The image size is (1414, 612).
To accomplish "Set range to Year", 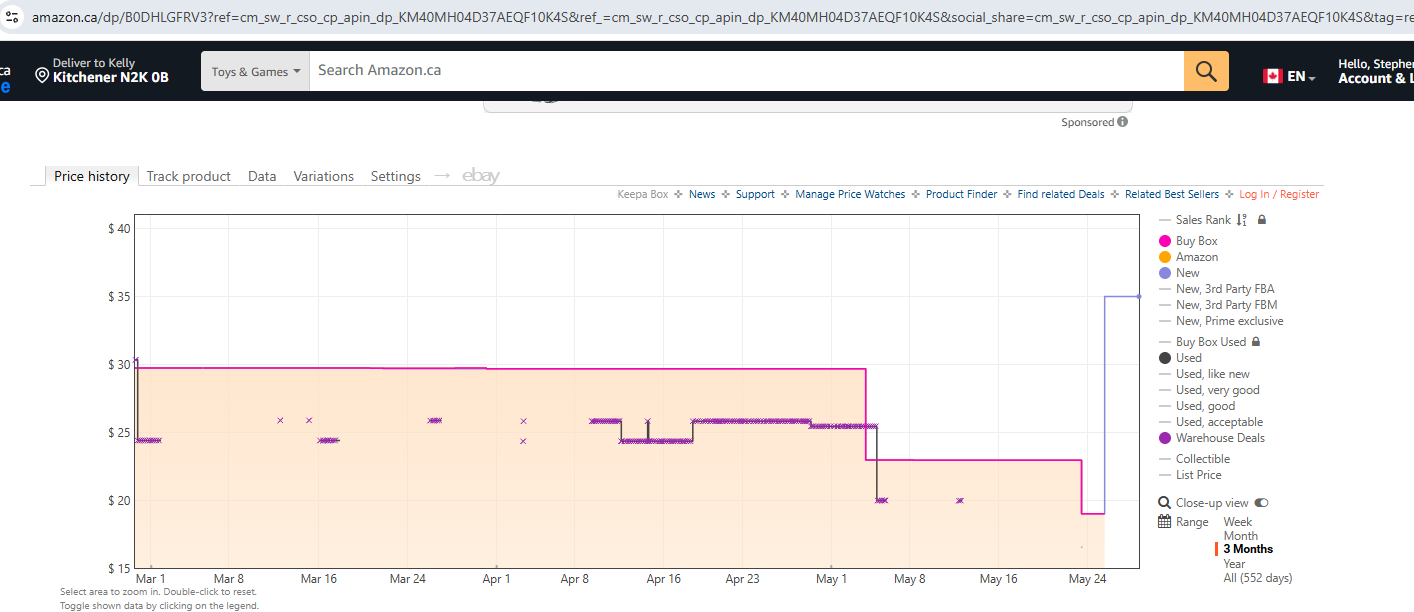I will click(1235, 564).
